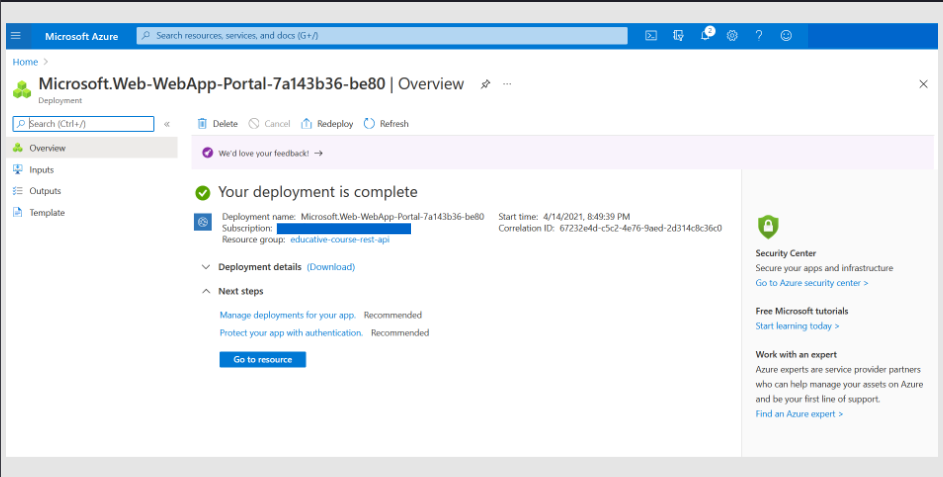Click the feedback rocket icon
Screen dimensions: 943x477
point(207,153)
